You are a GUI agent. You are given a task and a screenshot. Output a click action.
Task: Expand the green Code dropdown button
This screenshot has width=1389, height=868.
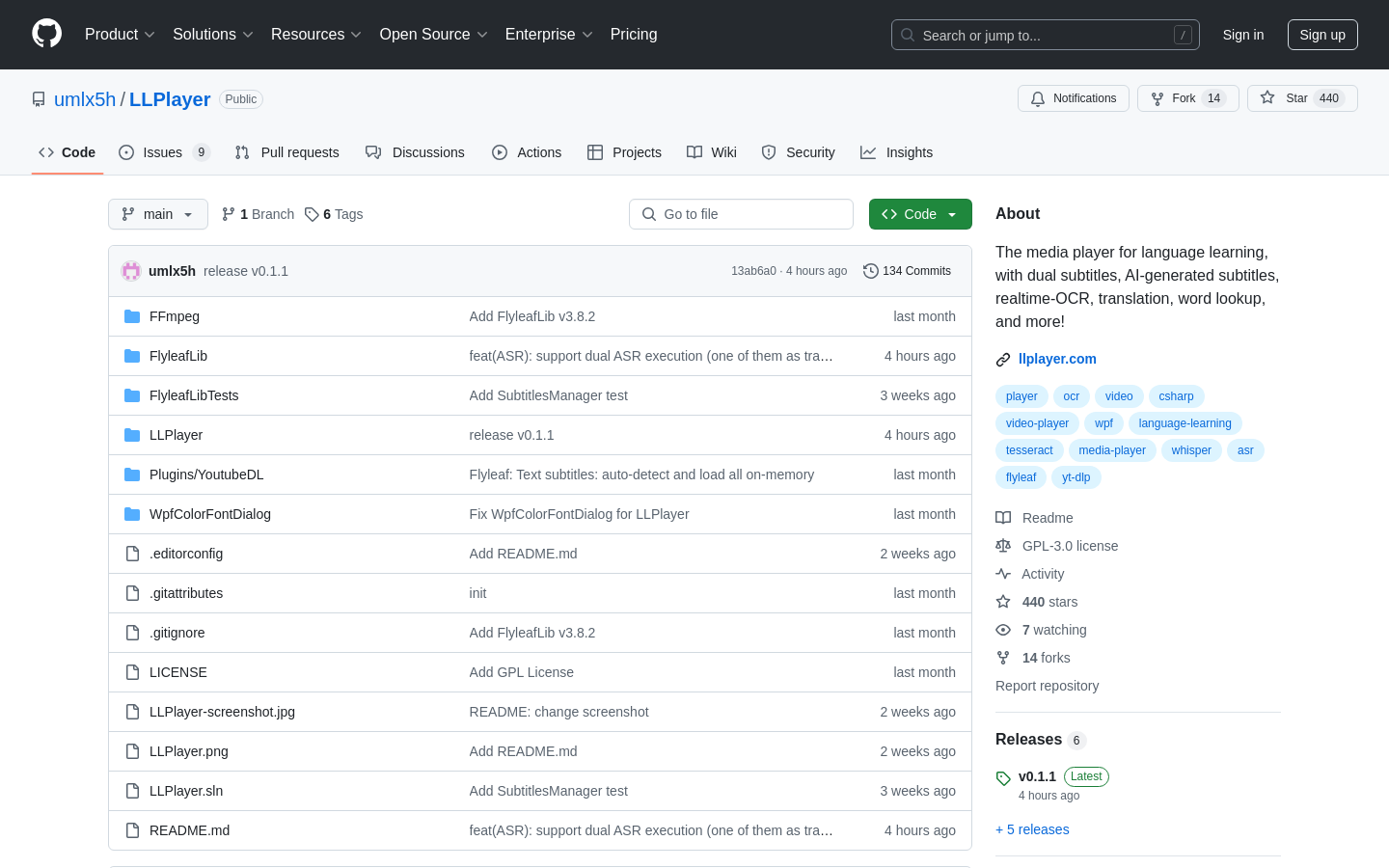coord(920,214)
